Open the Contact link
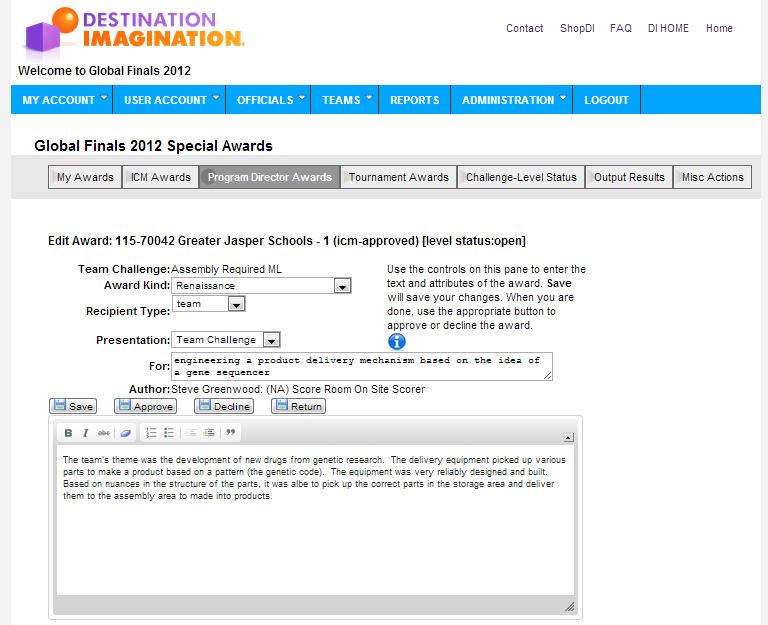Screen dimensions: 768x625 pos(525,28)
